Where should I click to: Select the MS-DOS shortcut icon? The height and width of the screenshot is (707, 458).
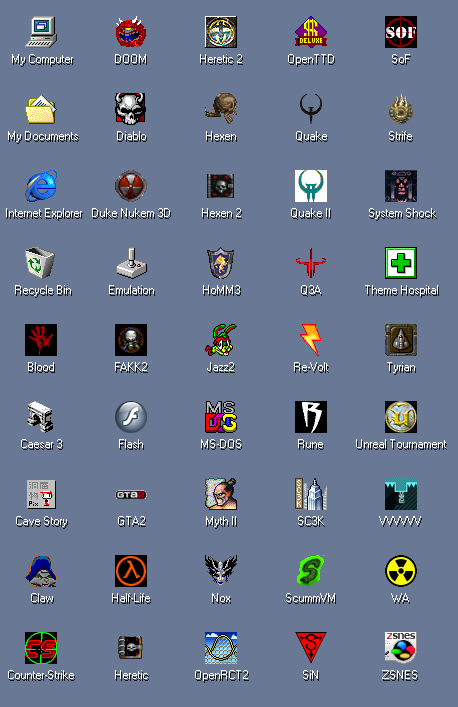pyautogui.click(x=221, y=417)
